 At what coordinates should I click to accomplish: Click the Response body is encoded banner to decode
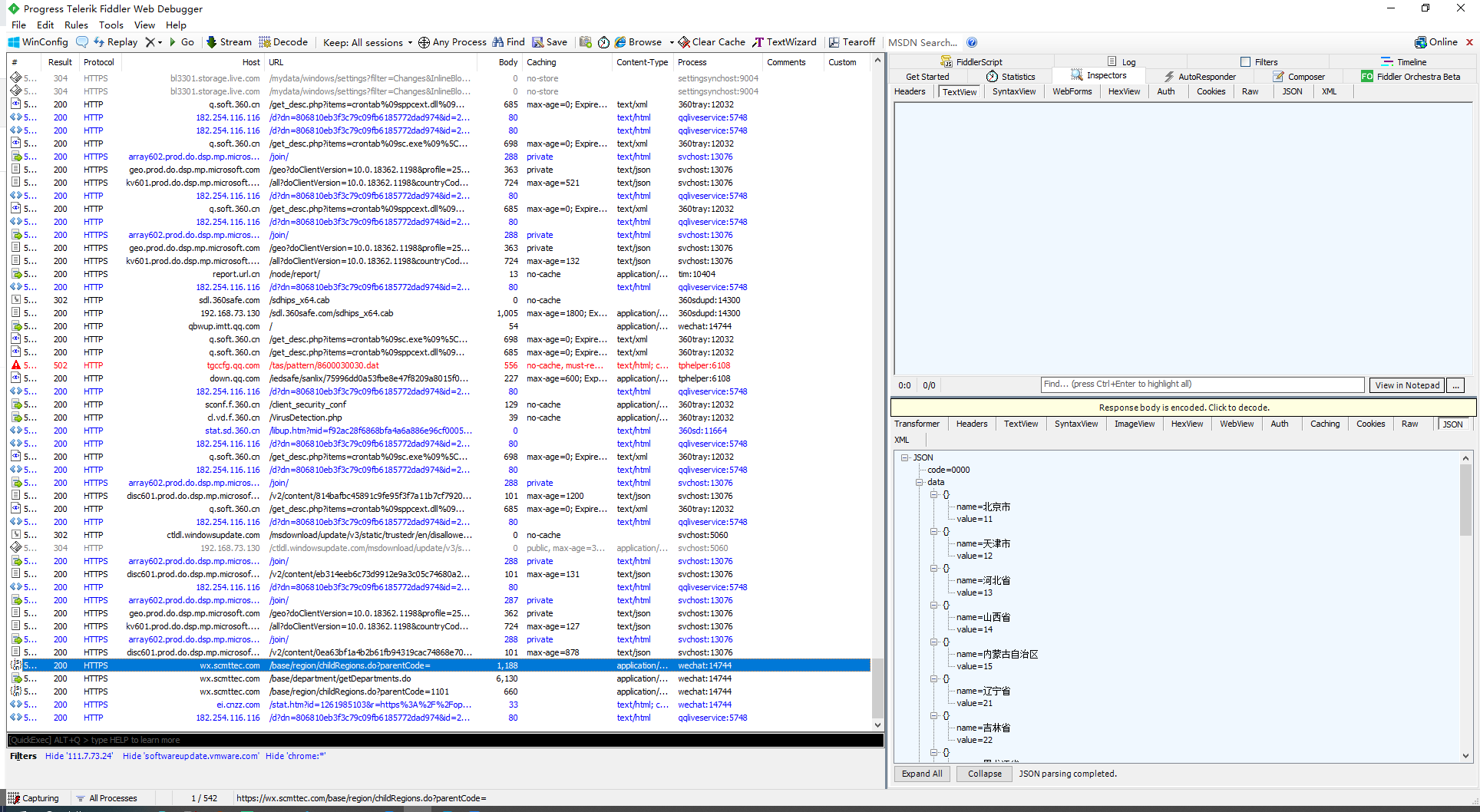tap(1183, 408)
